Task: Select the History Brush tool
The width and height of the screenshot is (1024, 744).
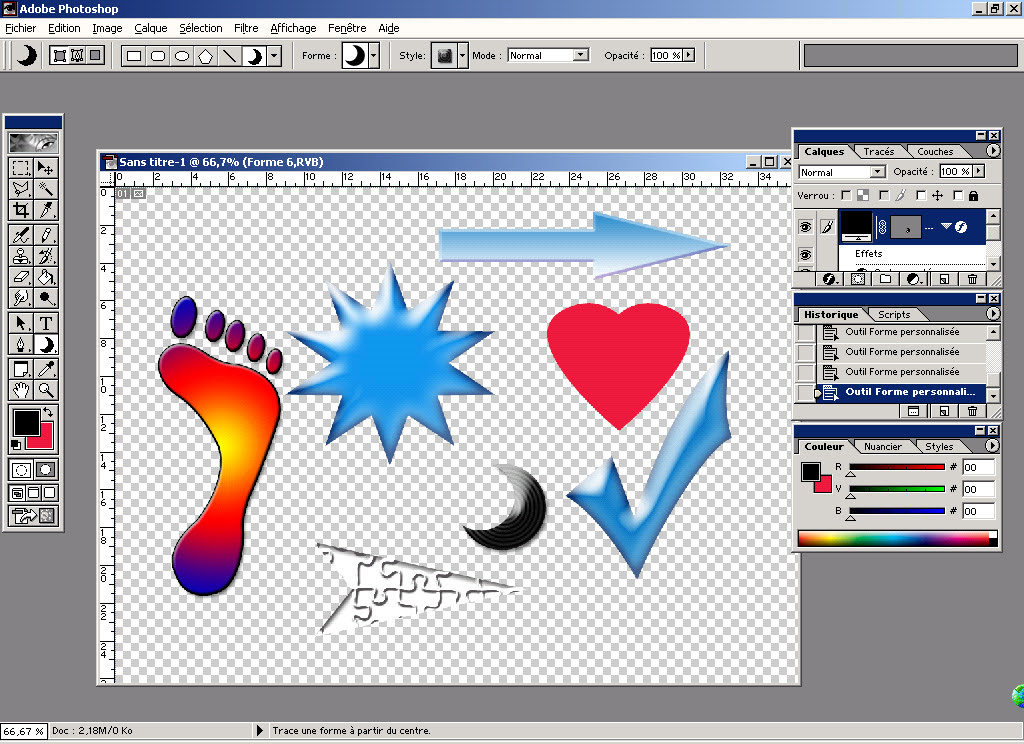Action: (x=46, y=255)
